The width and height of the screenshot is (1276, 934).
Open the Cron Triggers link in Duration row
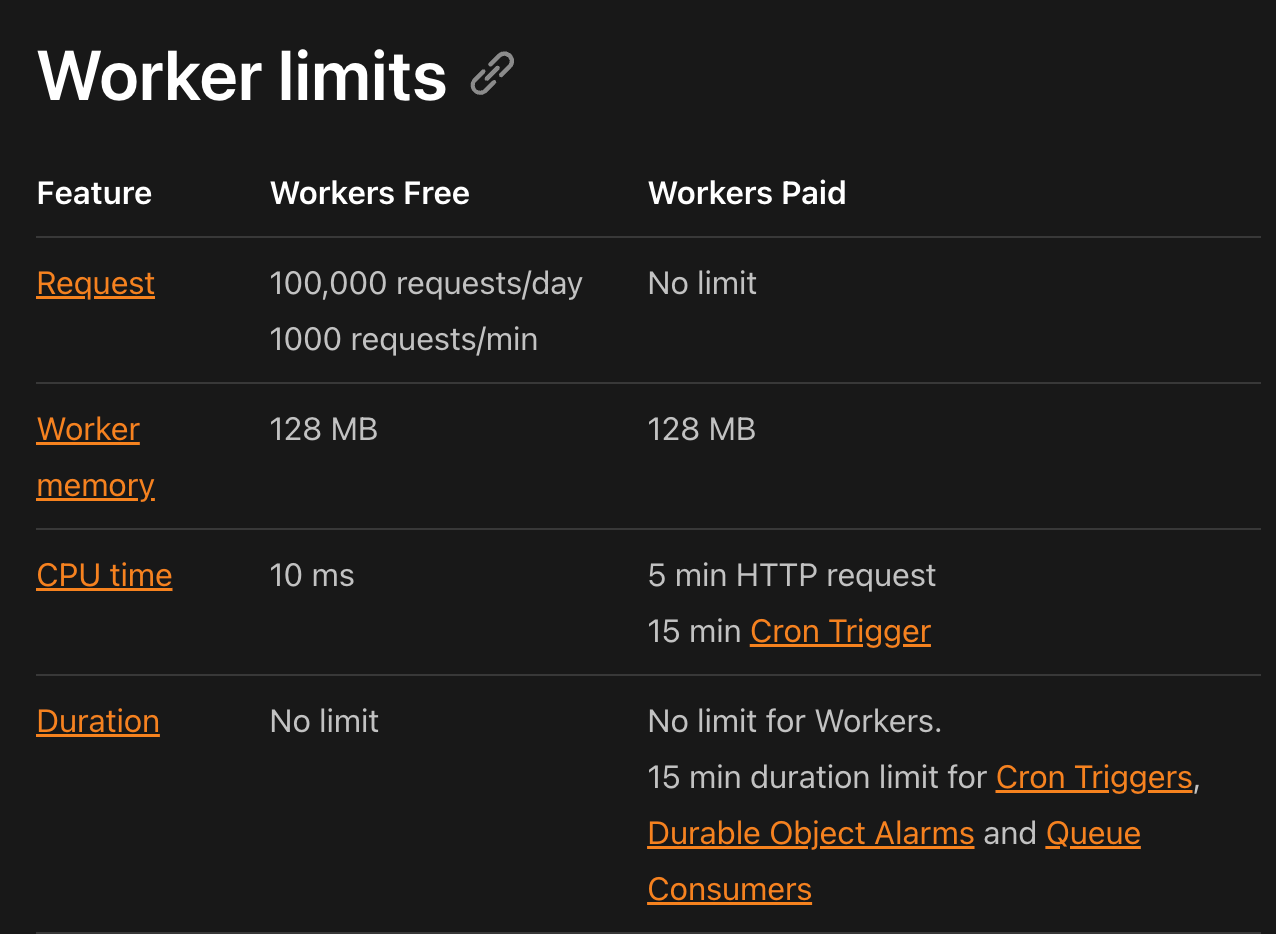1094,777
